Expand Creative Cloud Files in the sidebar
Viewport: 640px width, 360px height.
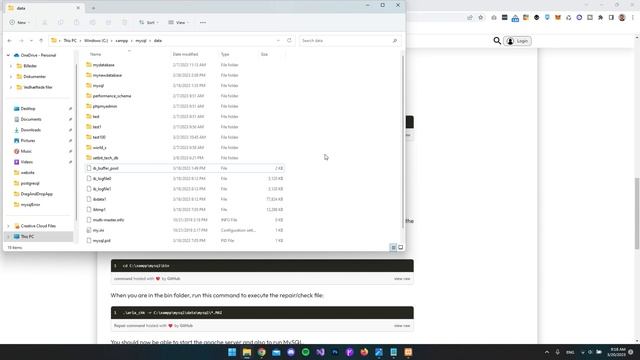tap(8, 226)
